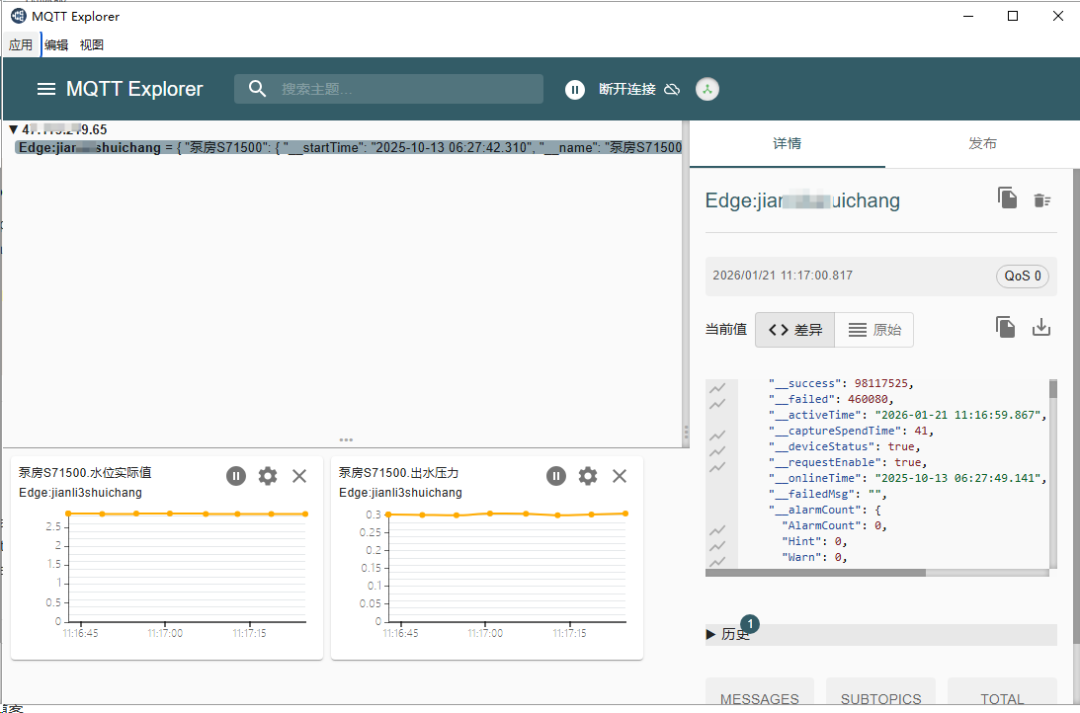Open the hamburger menu beside MQTT Explorer
The width and height of the screenshot is (1080, 713).
[x=46, y=89]
